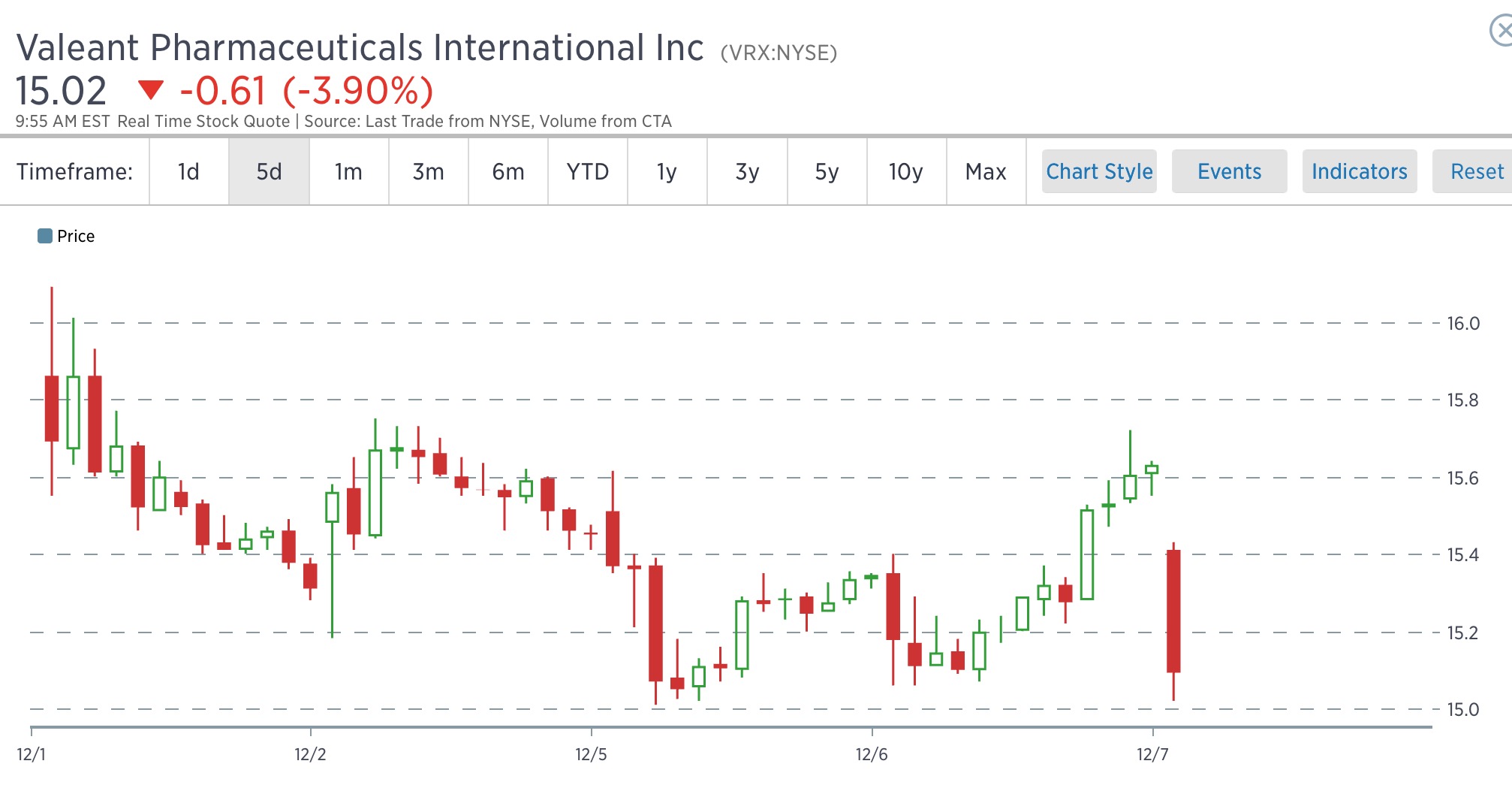Click the 12/7 date axis label
The width and height of the screenshot is (1512, 788).
[1152, 754]
